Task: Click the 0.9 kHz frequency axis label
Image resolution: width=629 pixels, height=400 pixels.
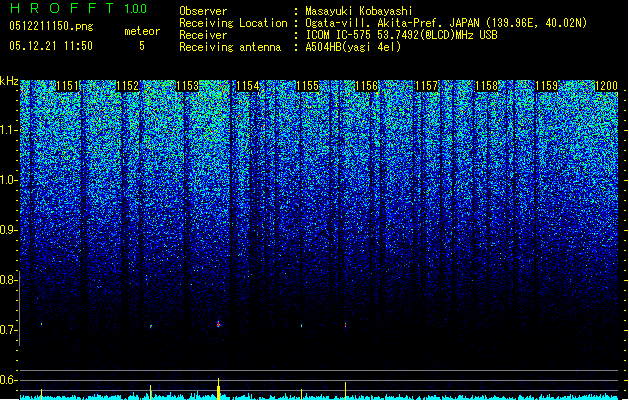Action: click(x=8, y=230)
